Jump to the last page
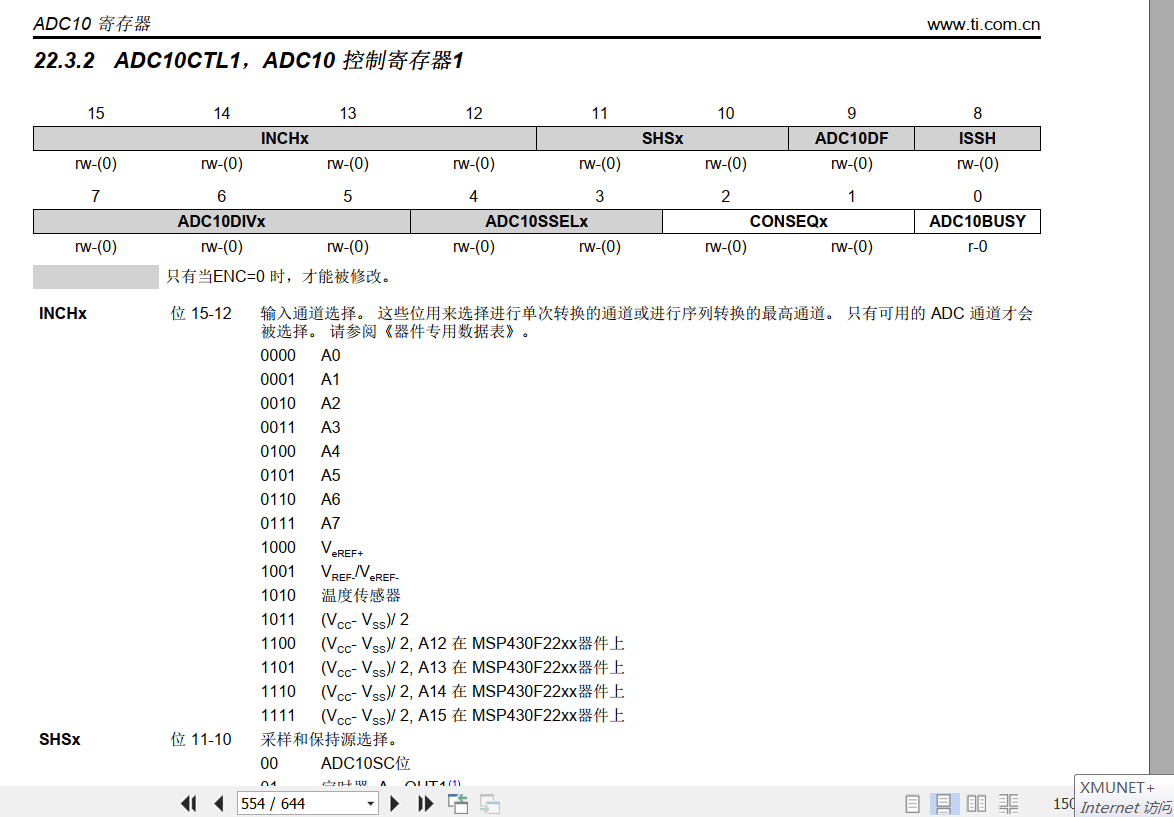Screen dimensions: 1174x817 click(x=426, y=804)
